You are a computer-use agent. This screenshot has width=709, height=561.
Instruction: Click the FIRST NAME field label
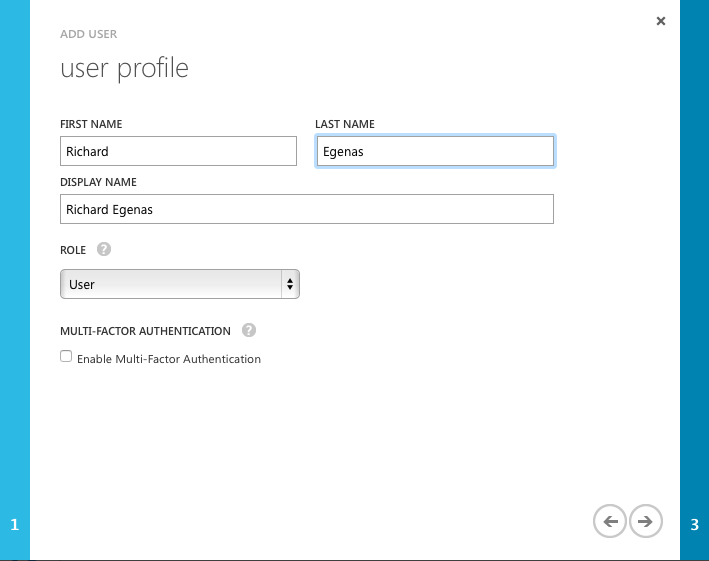click(x=91, y=124)
